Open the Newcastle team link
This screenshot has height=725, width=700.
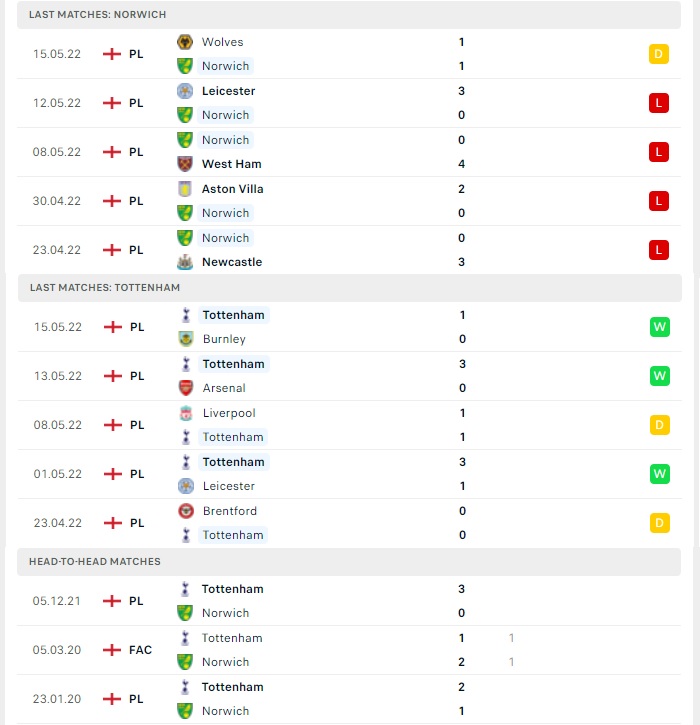[232, 262]
